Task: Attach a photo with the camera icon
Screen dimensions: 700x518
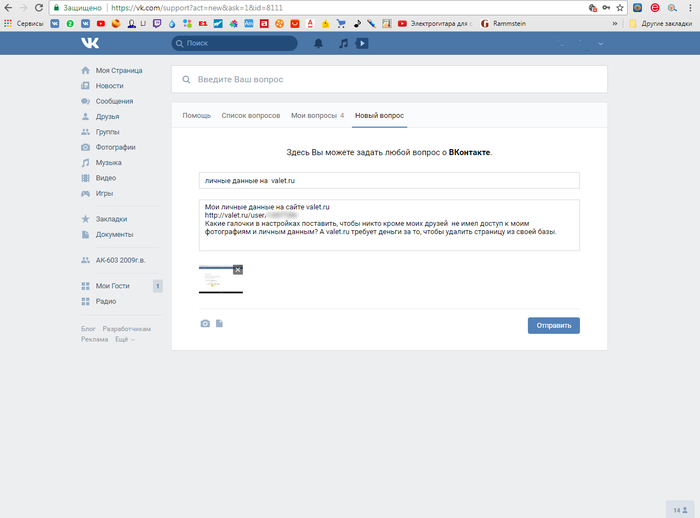Action: 205,324
